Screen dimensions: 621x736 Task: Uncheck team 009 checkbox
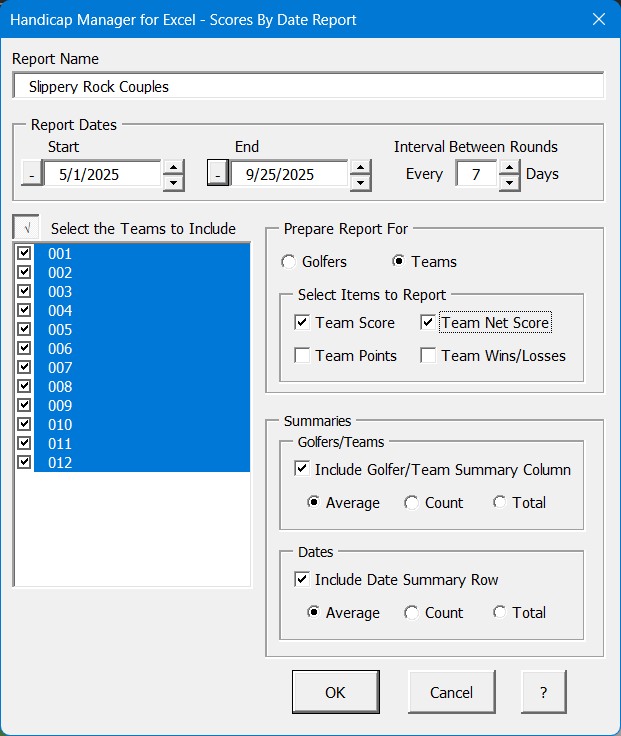(24, 405)
